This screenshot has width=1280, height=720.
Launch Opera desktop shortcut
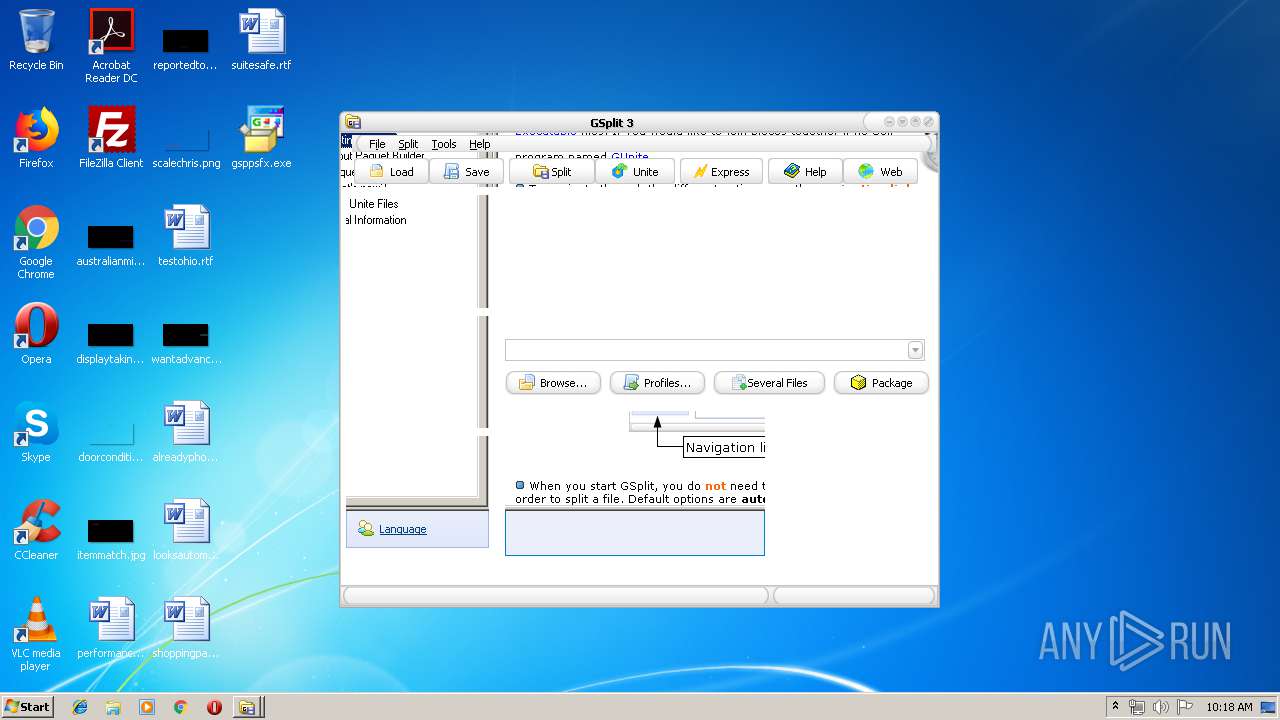36,334
